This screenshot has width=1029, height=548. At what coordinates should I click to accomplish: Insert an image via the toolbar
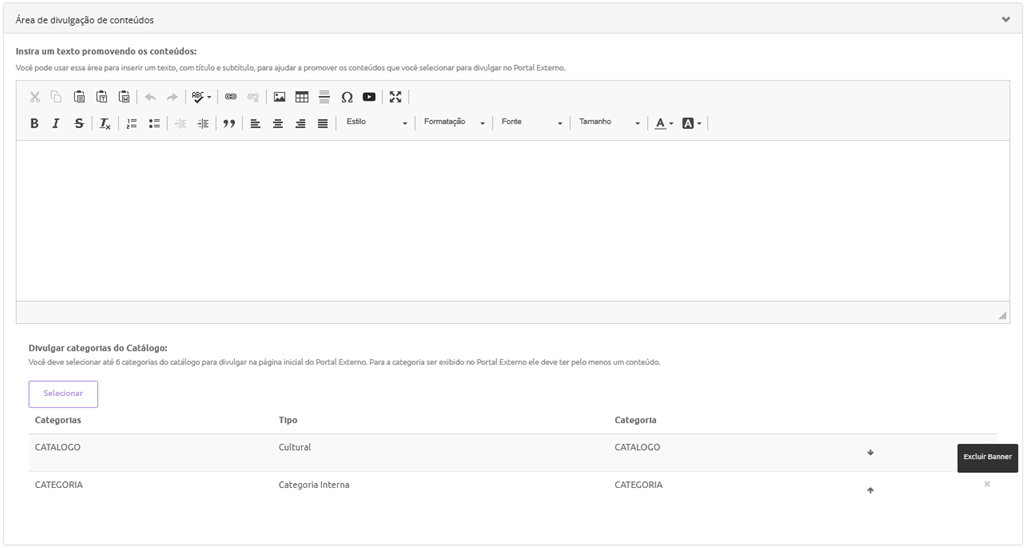click(280, 97)
